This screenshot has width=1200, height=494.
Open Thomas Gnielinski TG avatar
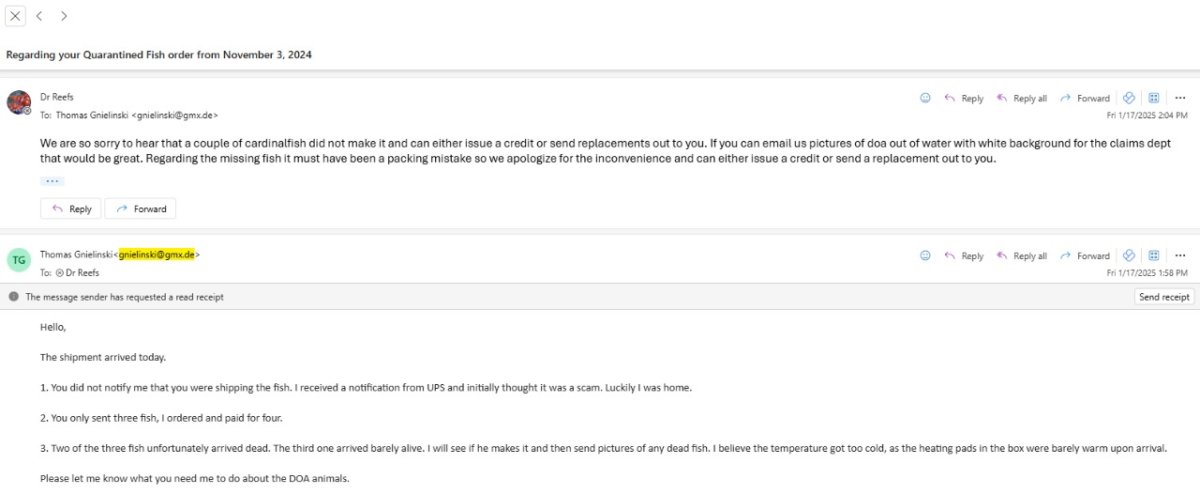pyautogui.click(x=19, y=260)
